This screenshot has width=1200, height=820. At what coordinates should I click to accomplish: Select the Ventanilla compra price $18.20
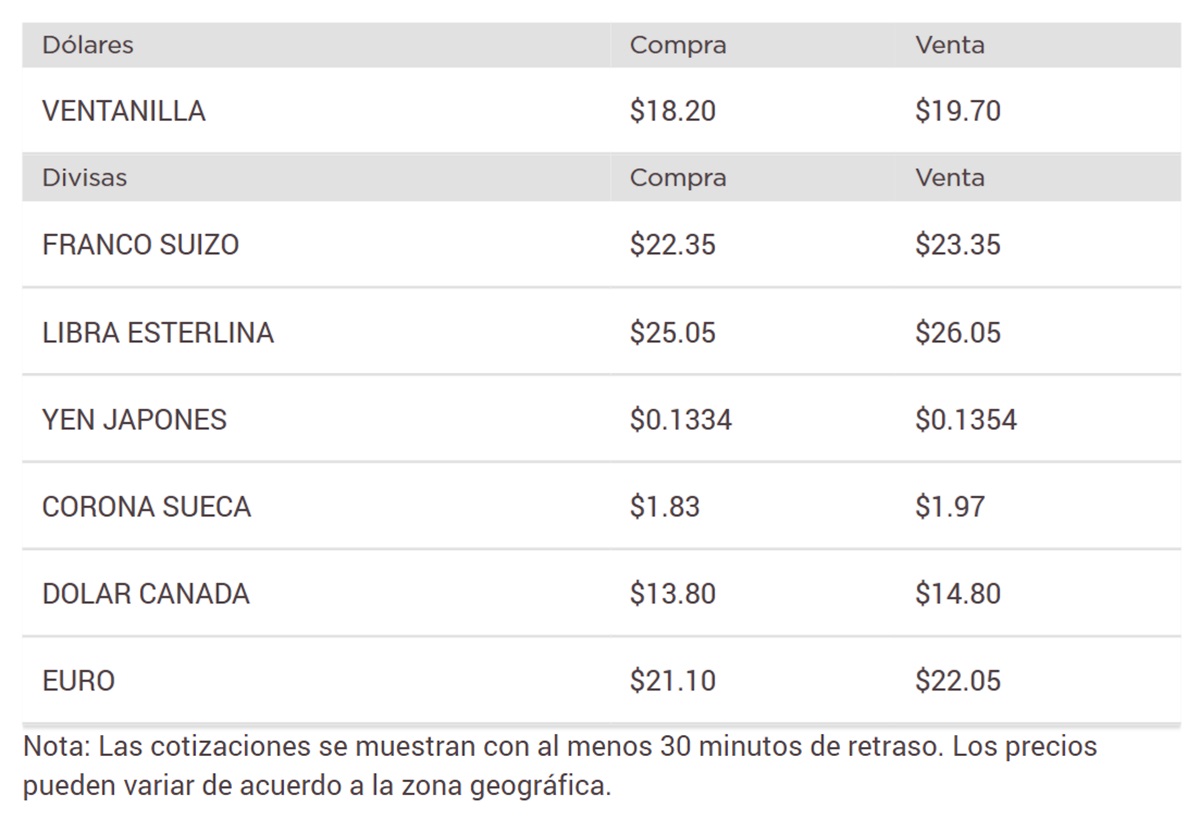(x=673, y=111)
